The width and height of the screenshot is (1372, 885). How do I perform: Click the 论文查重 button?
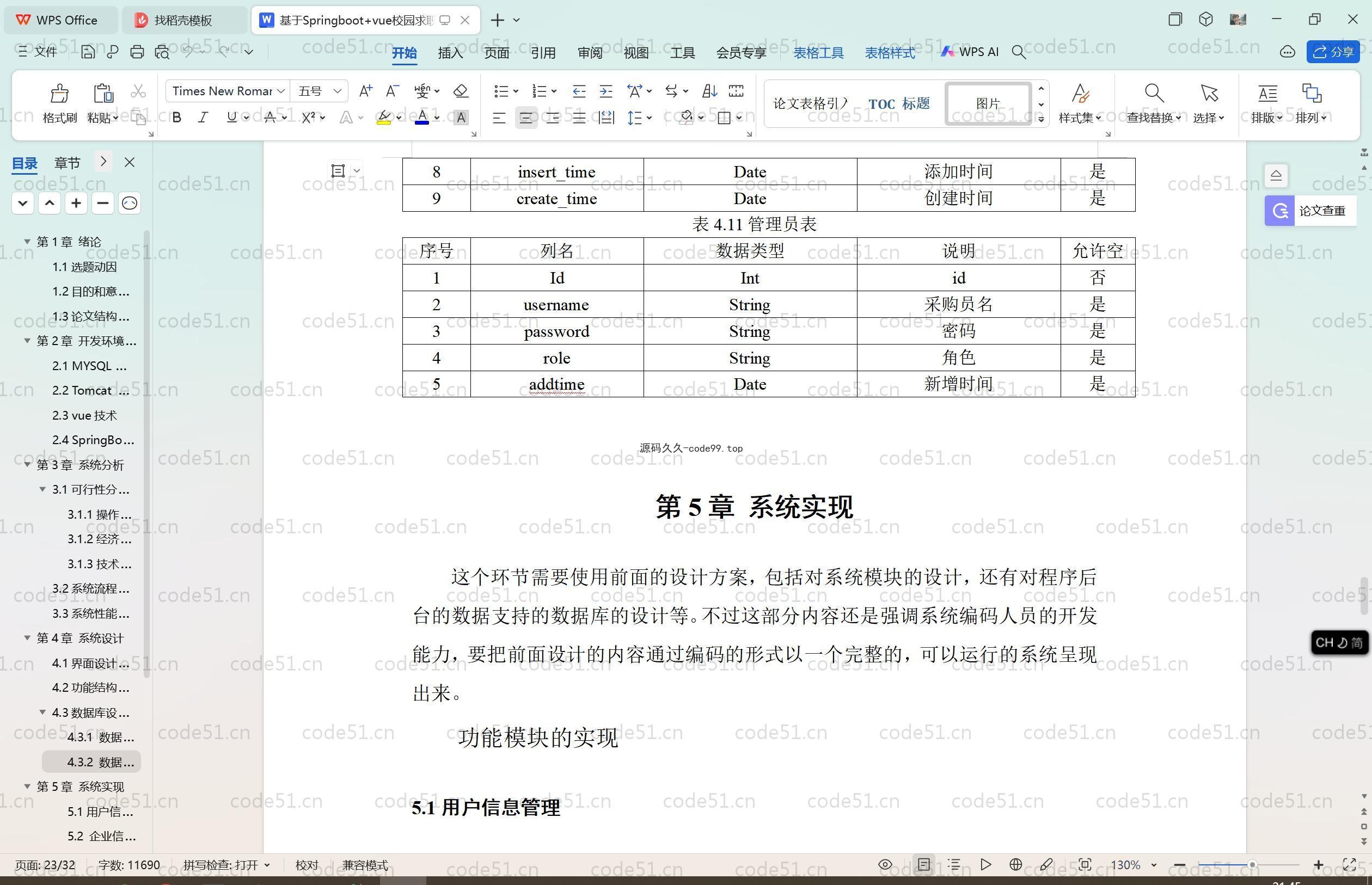pos(1310,210)
